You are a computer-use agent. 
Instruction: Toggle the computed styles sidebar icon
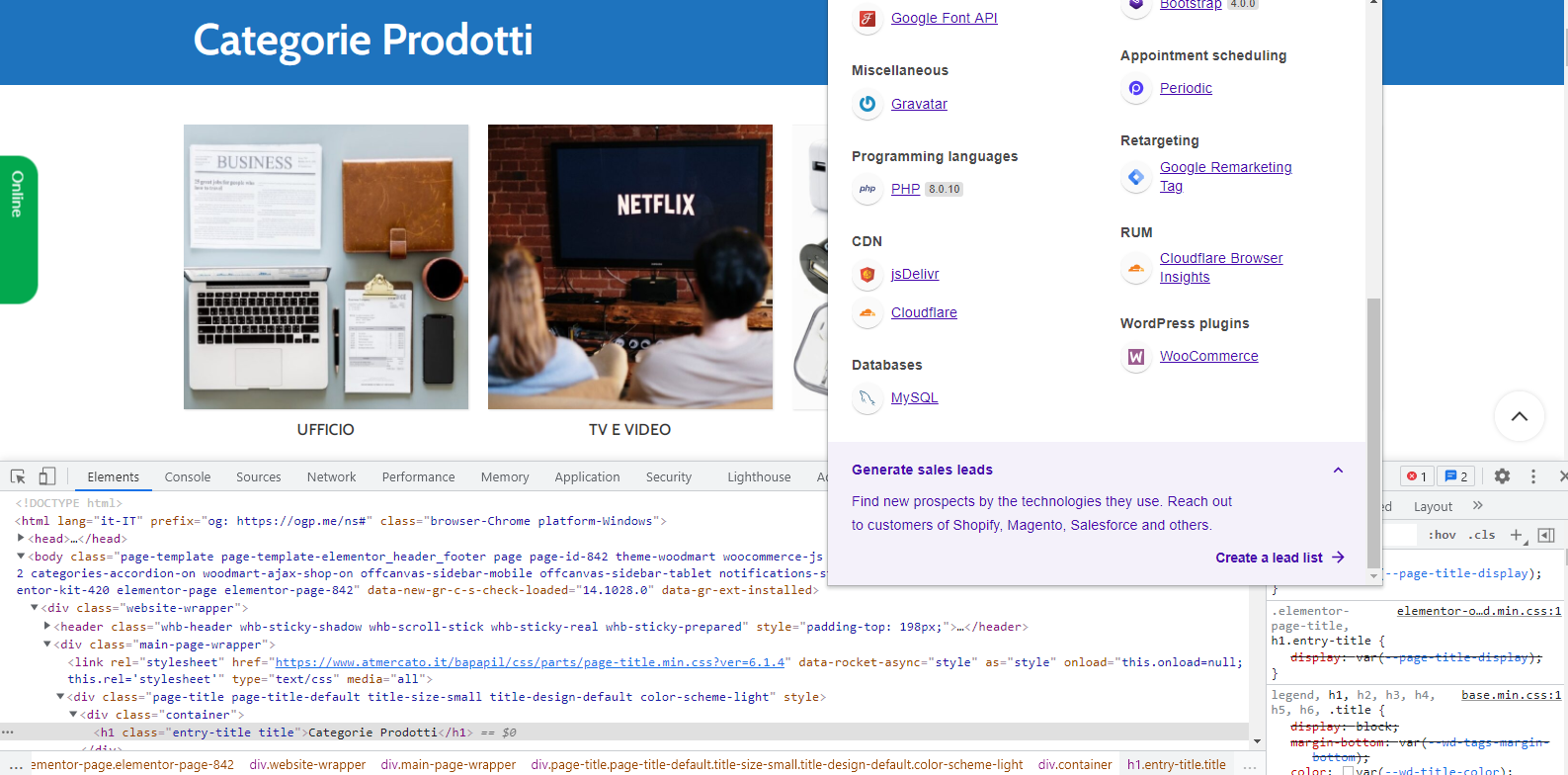[x=1546, y=535]
